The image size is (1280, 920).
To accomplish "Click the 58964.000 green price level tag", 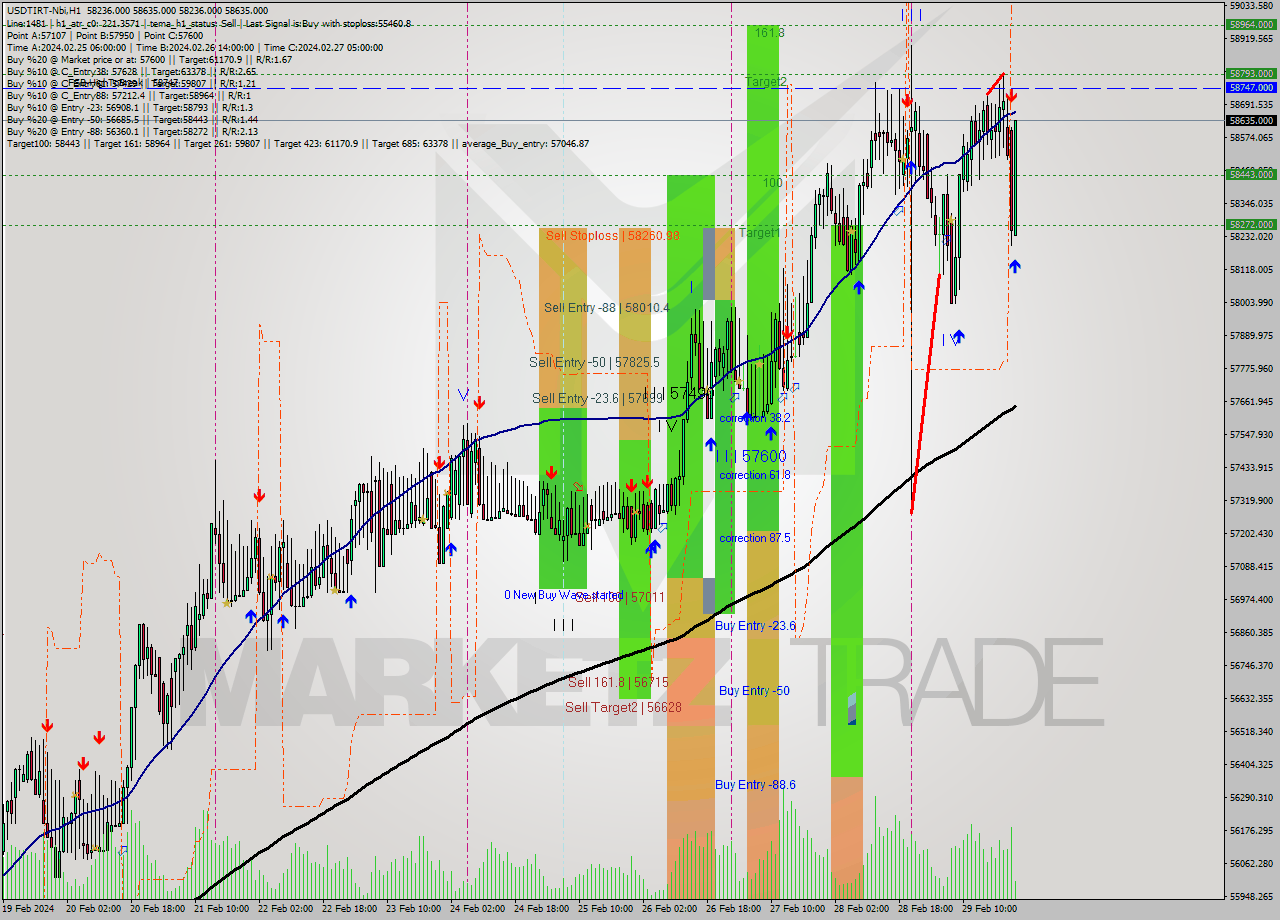I will [x=1251, y=24].
